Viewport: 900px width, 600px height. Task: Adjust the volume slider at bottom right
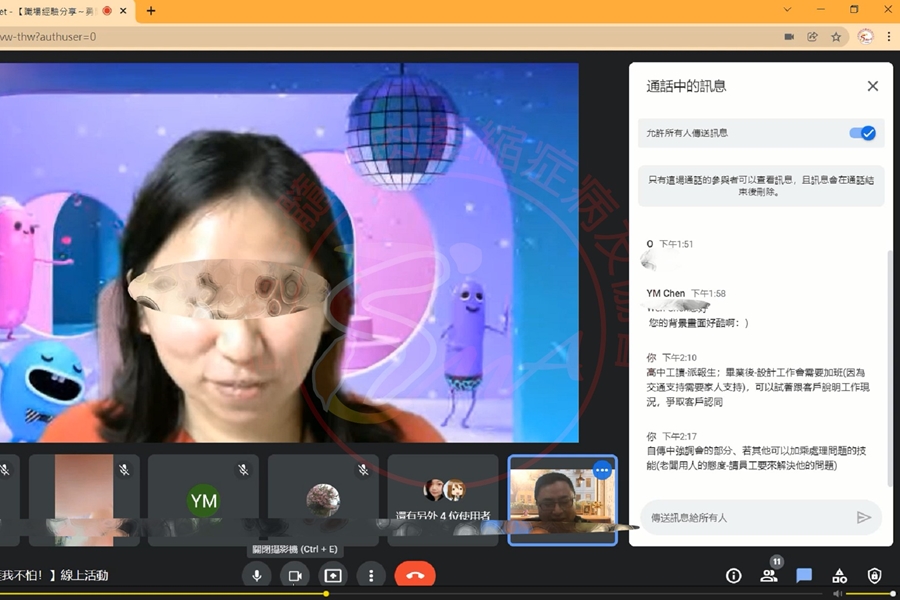pos(870,594)
